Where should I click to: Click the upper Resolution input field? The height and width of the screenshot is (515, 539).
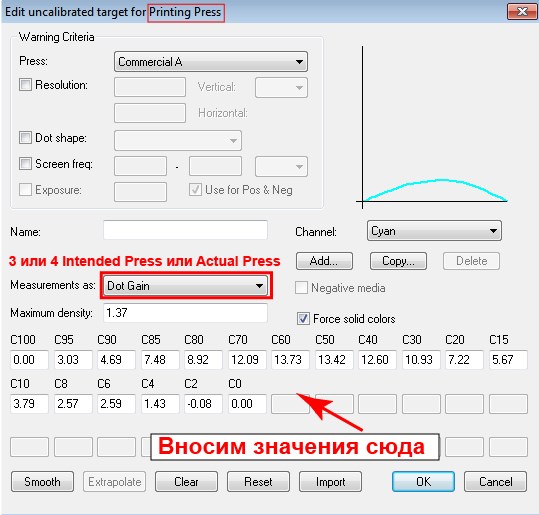[150, 87]
